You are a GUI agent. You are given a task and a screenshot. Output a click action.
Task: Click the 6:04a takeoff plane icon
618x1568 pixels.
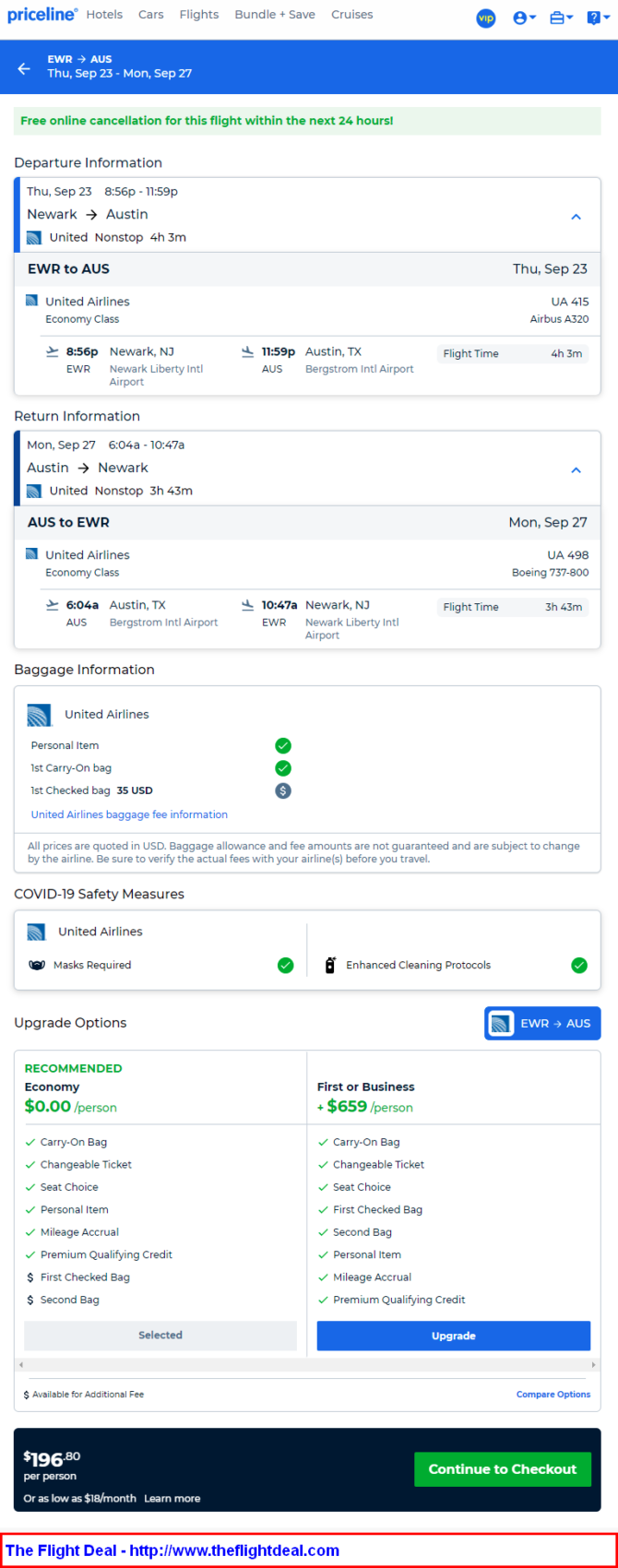click(x=53, y=605)
